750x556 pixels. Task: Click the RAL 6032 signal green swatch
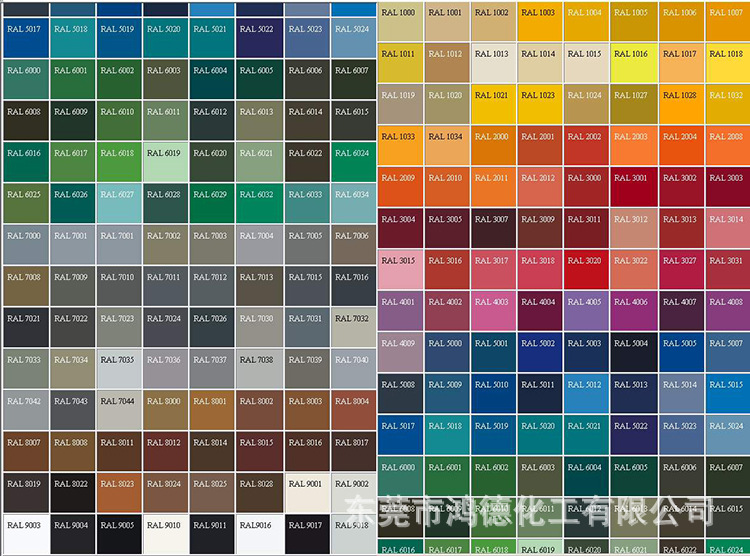point(259,203)
